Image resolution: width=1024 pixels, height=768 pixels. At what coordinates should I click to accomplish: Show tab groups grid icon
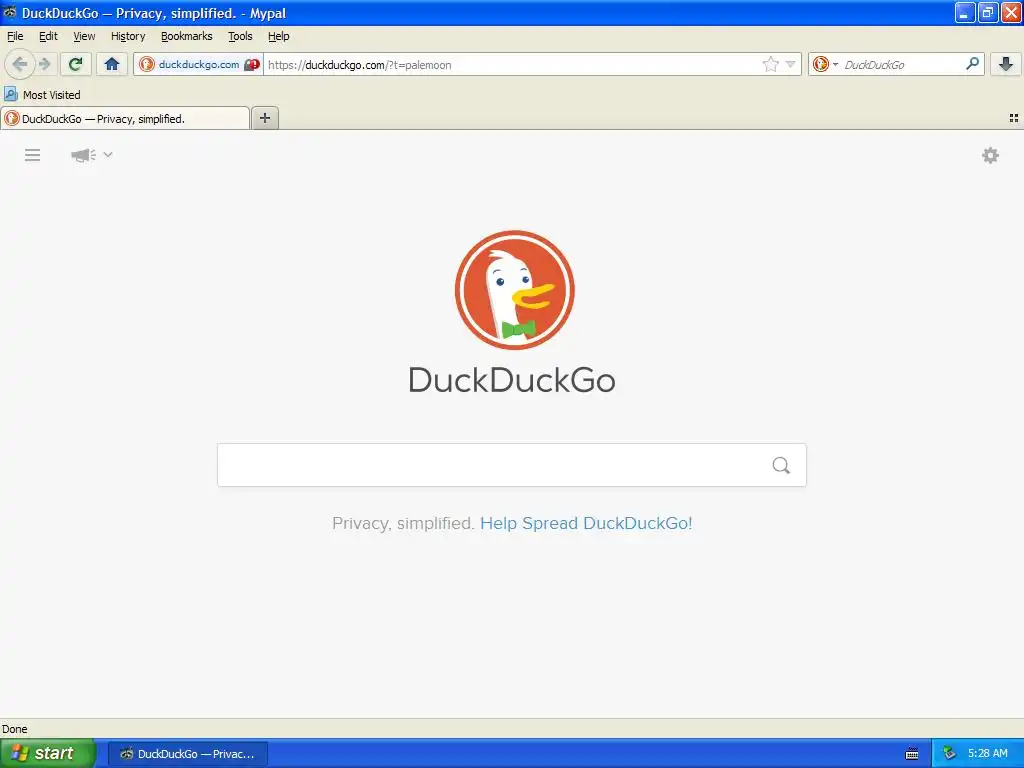click(x=1014, y=118)
